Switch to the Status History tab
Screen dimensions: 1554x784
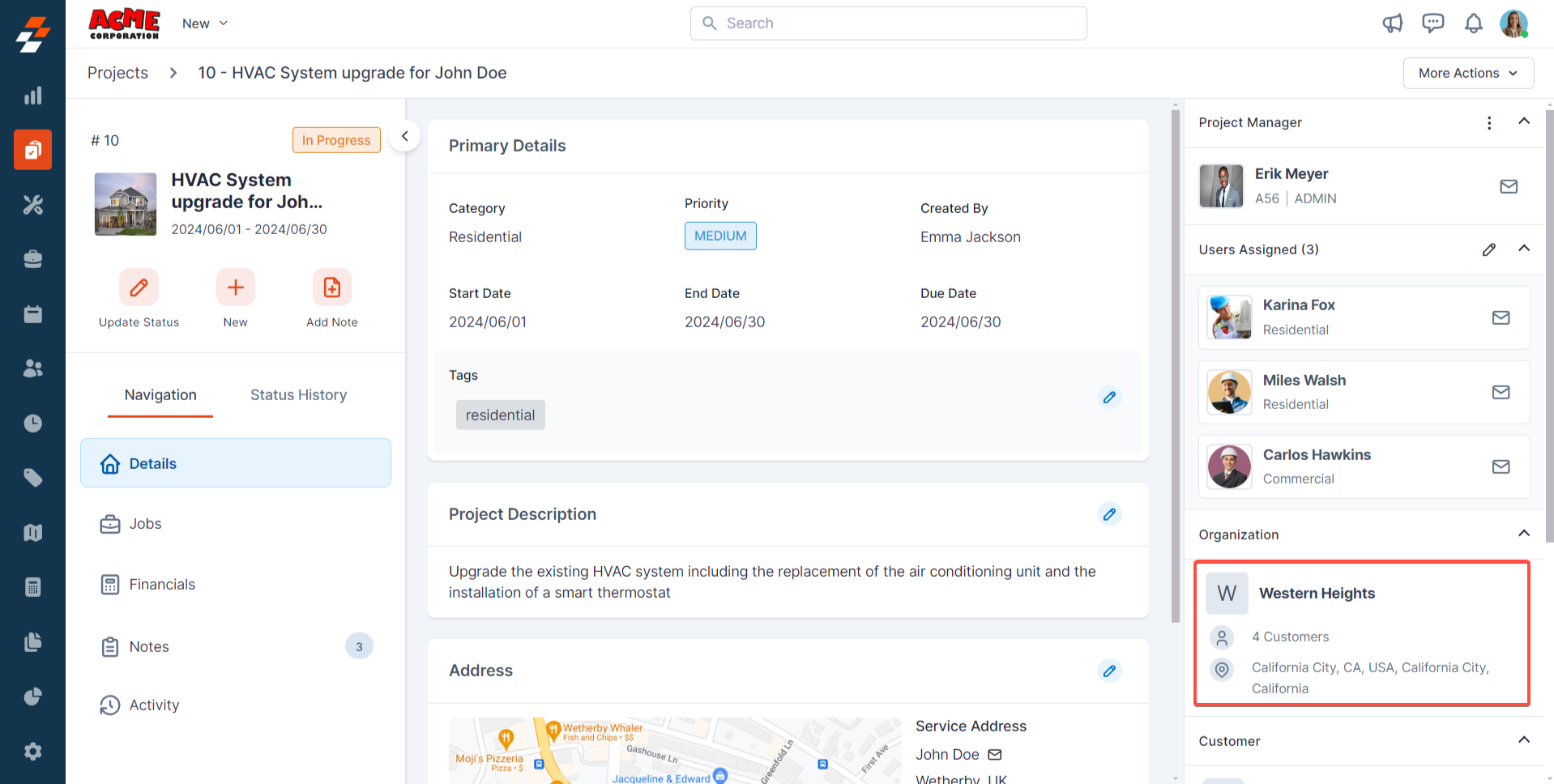(298, 395)
